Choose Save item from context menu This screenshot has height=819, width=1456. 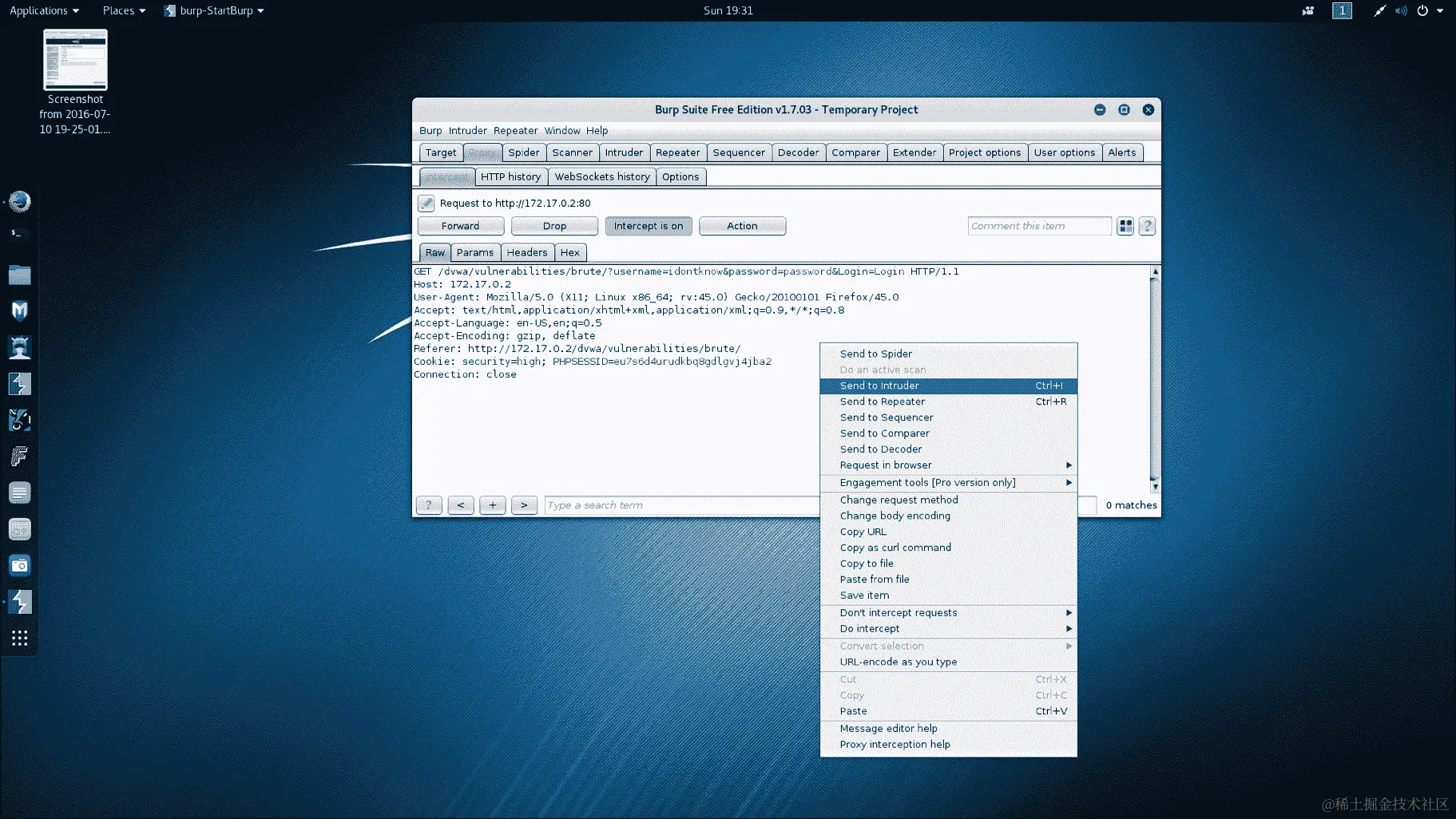pos(948,595)
